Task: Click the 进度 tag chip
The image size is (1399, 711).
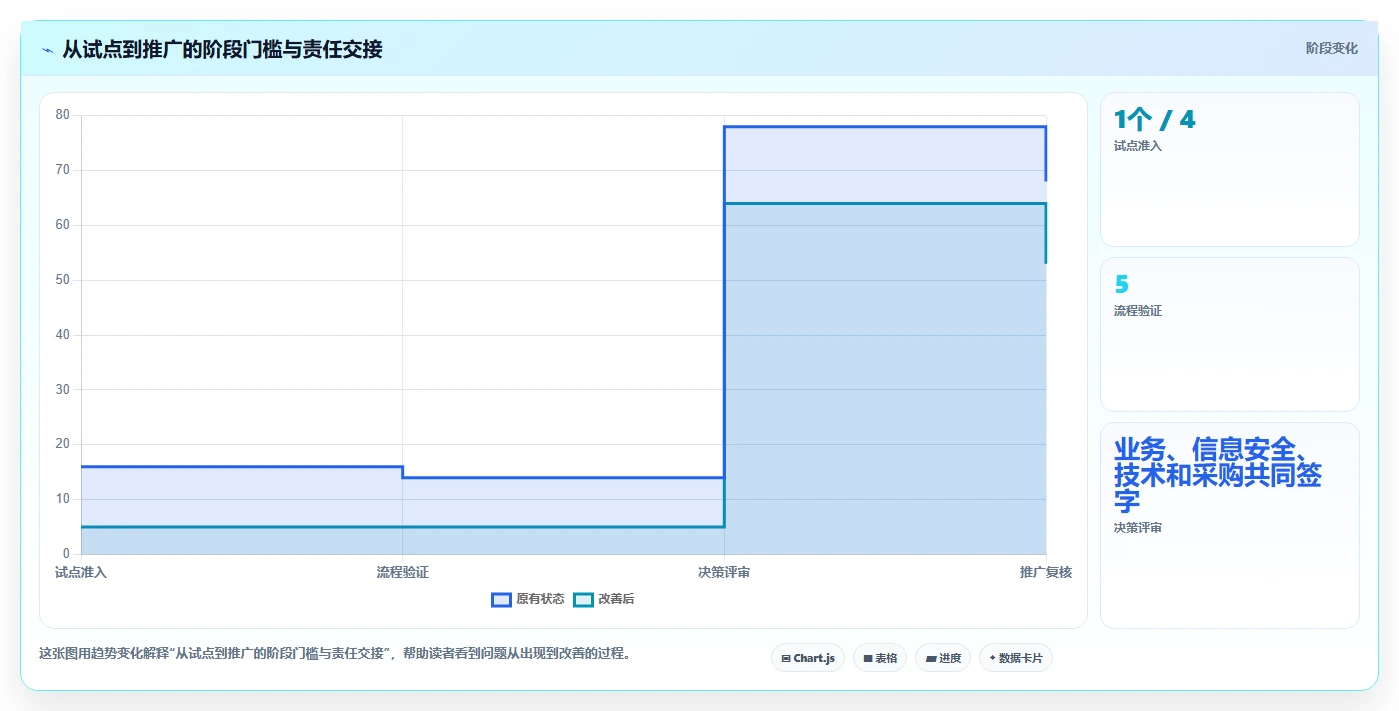Action: (943, 658)
